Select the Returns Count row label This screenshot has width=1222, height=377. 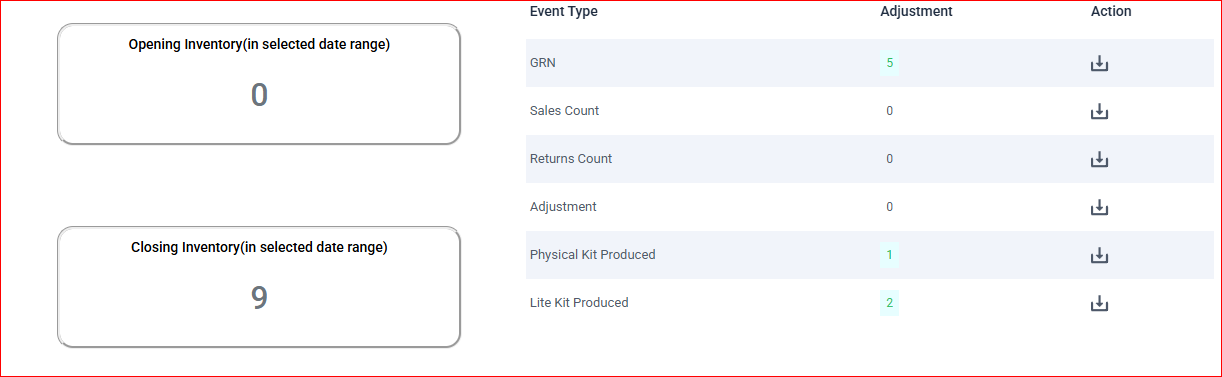(571, 159)
